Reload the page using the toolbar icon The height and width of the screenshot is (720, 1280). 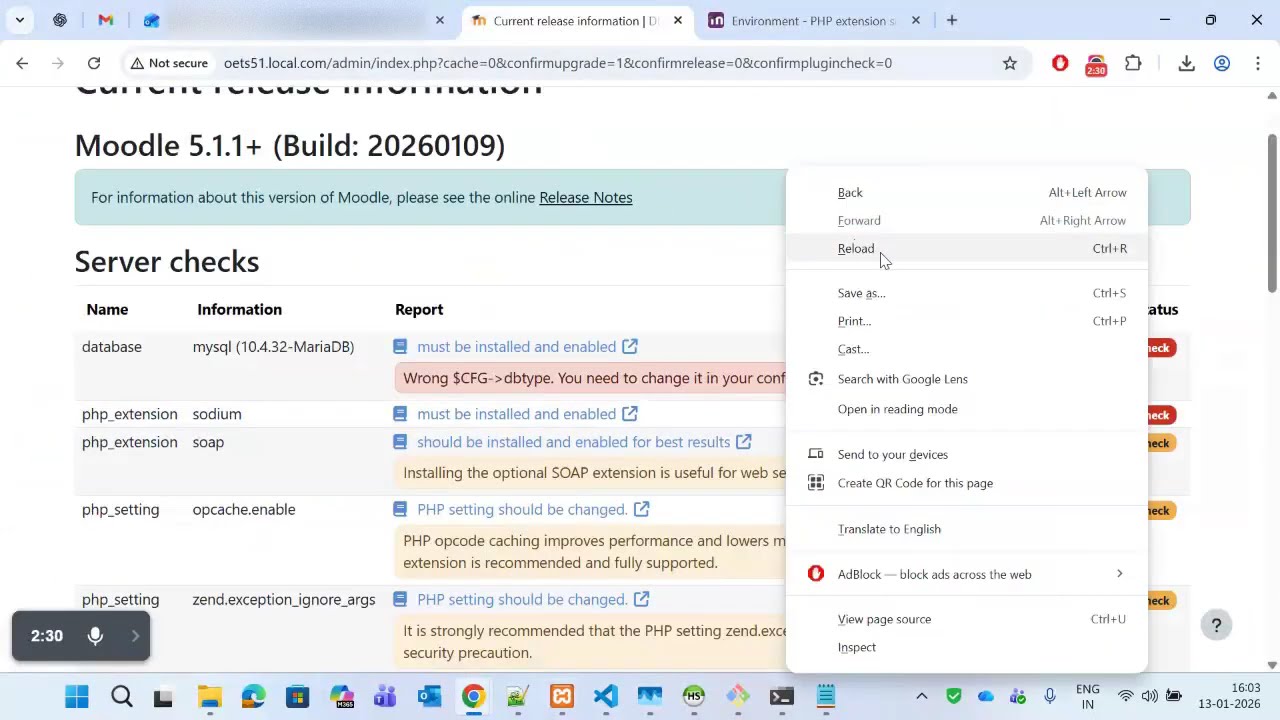[x=94, y=63]
